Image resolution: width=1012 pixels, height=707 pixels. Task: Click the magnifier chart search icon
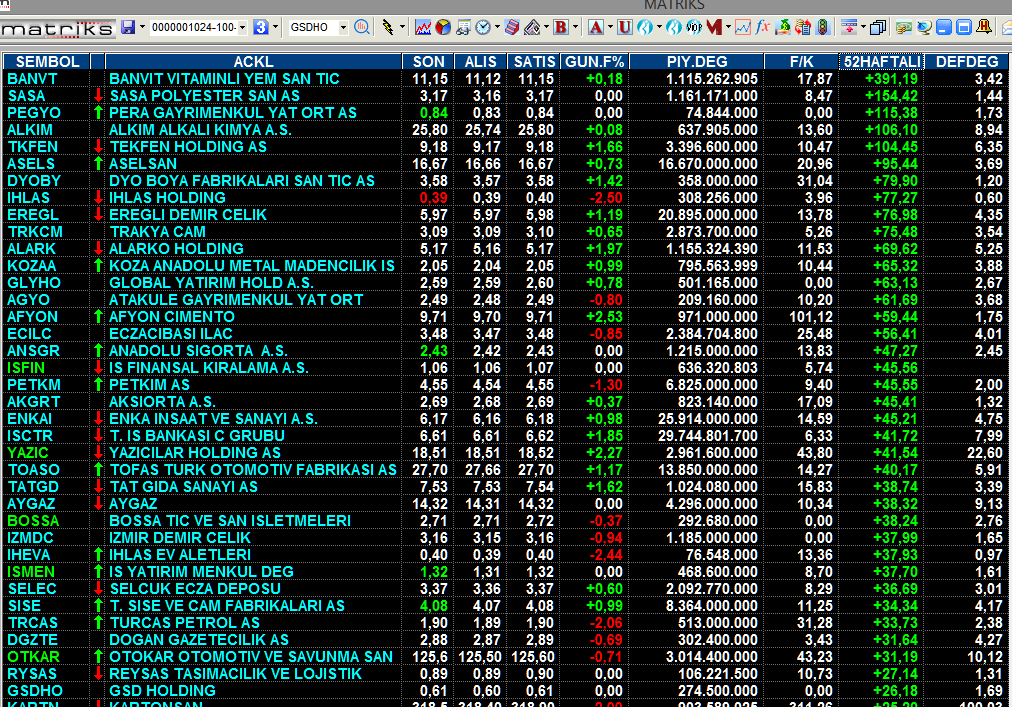pos(362,27)
